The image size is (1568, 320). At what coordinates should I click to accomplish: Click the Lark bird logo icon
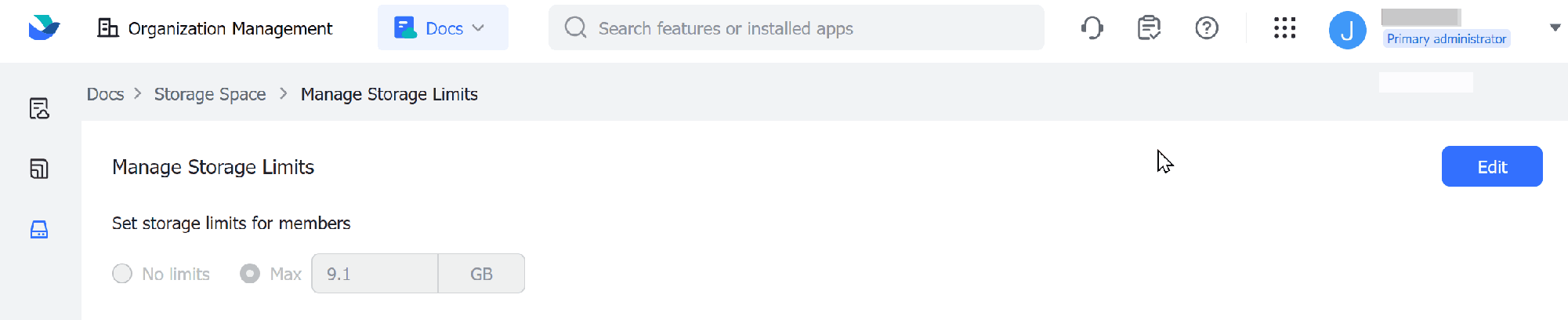[x=44, y=28]
